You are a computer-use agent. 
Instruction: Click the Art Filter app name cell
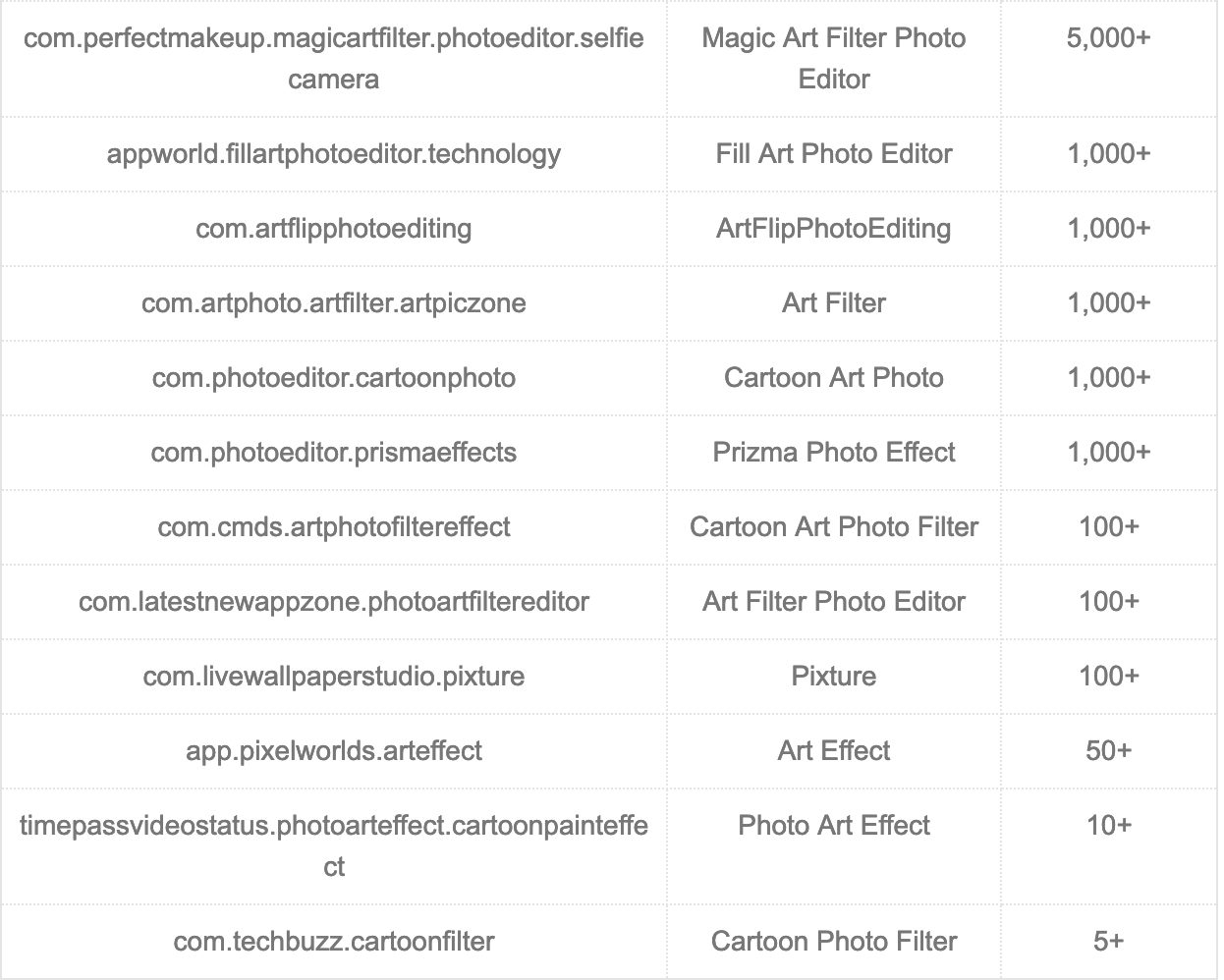[x=833, y=303]
